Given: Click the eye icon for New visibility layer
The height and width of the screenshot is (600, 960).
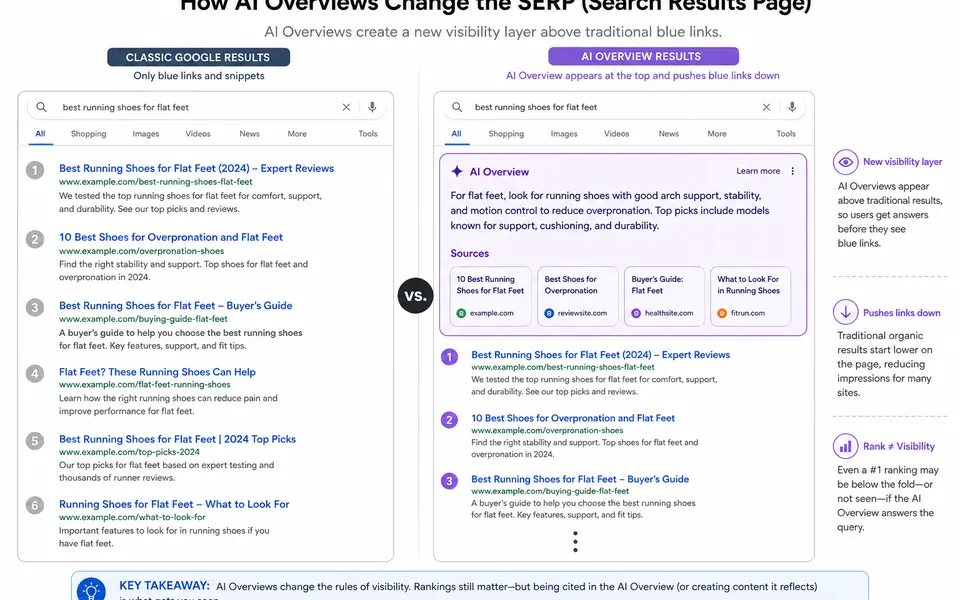Looking at the screenshot, I should coord(846,162).
